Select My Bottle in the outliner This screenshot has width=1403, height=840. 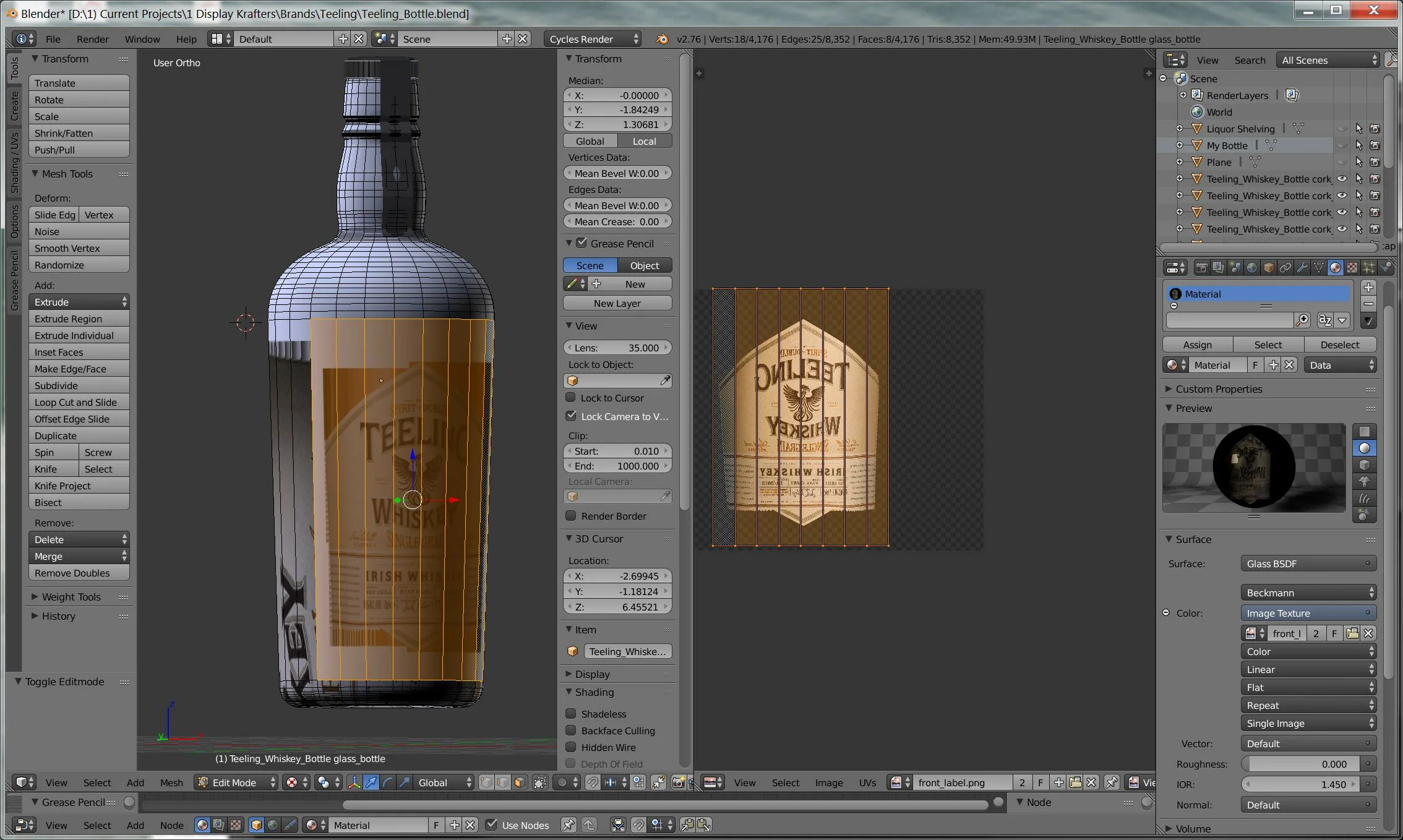(x=1227, y=145)
